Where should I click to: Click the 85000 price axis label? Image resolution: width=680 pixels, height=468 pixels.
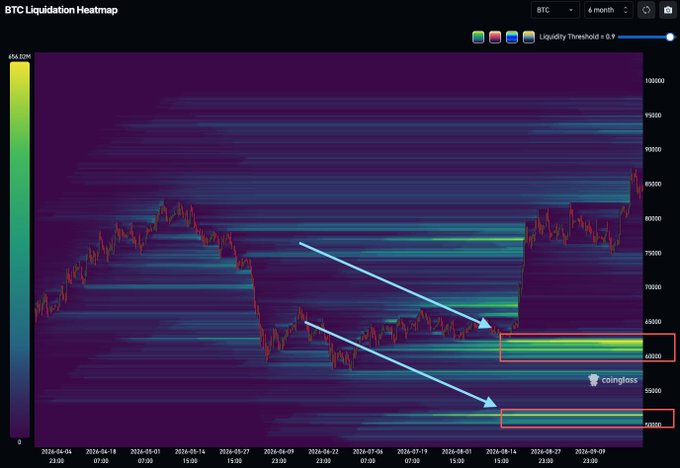coord(653,184)
